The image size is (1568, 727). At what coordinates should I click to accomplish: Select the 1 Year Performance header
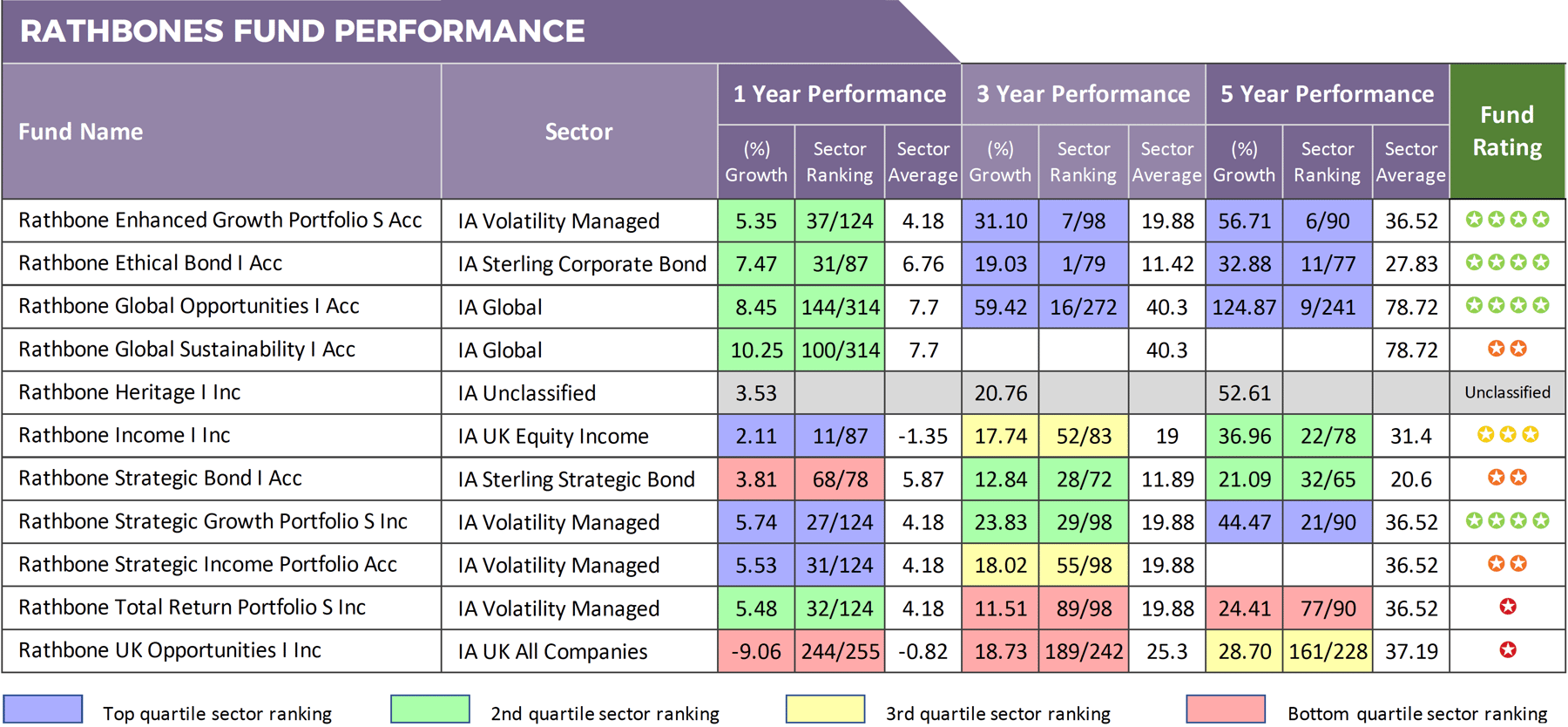[839, 94]
